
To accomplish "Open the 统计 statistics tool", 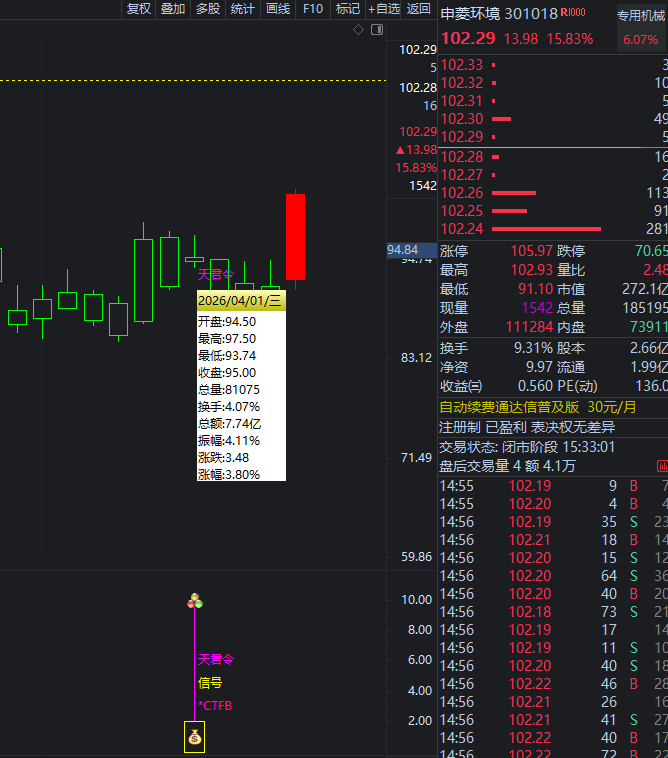I will coord(243,9).
